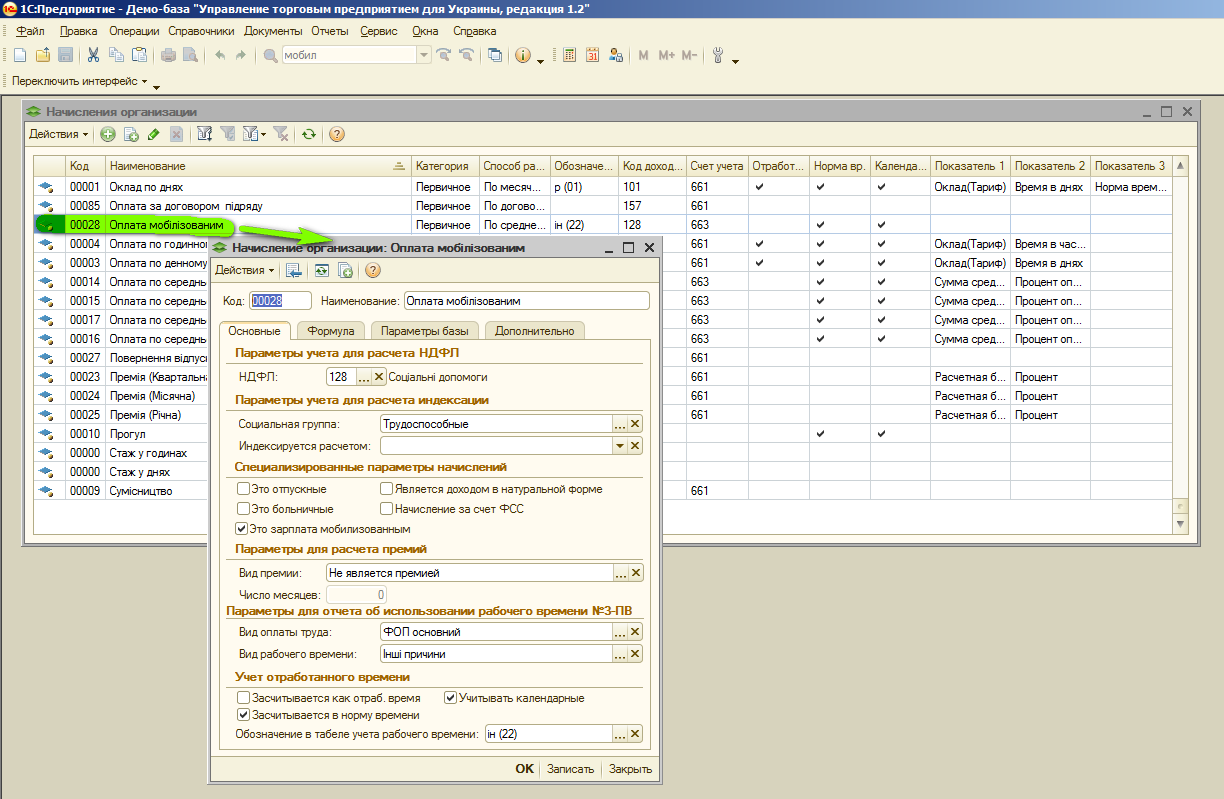The image size is (1224, 799).
Task: Check the Это отпускные checkbox
Action: (x=243, y=489)
